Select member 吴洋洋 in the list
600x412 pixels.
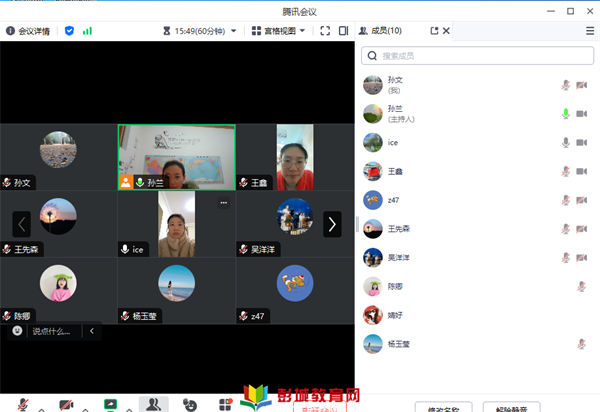click(x=477, y=257)
